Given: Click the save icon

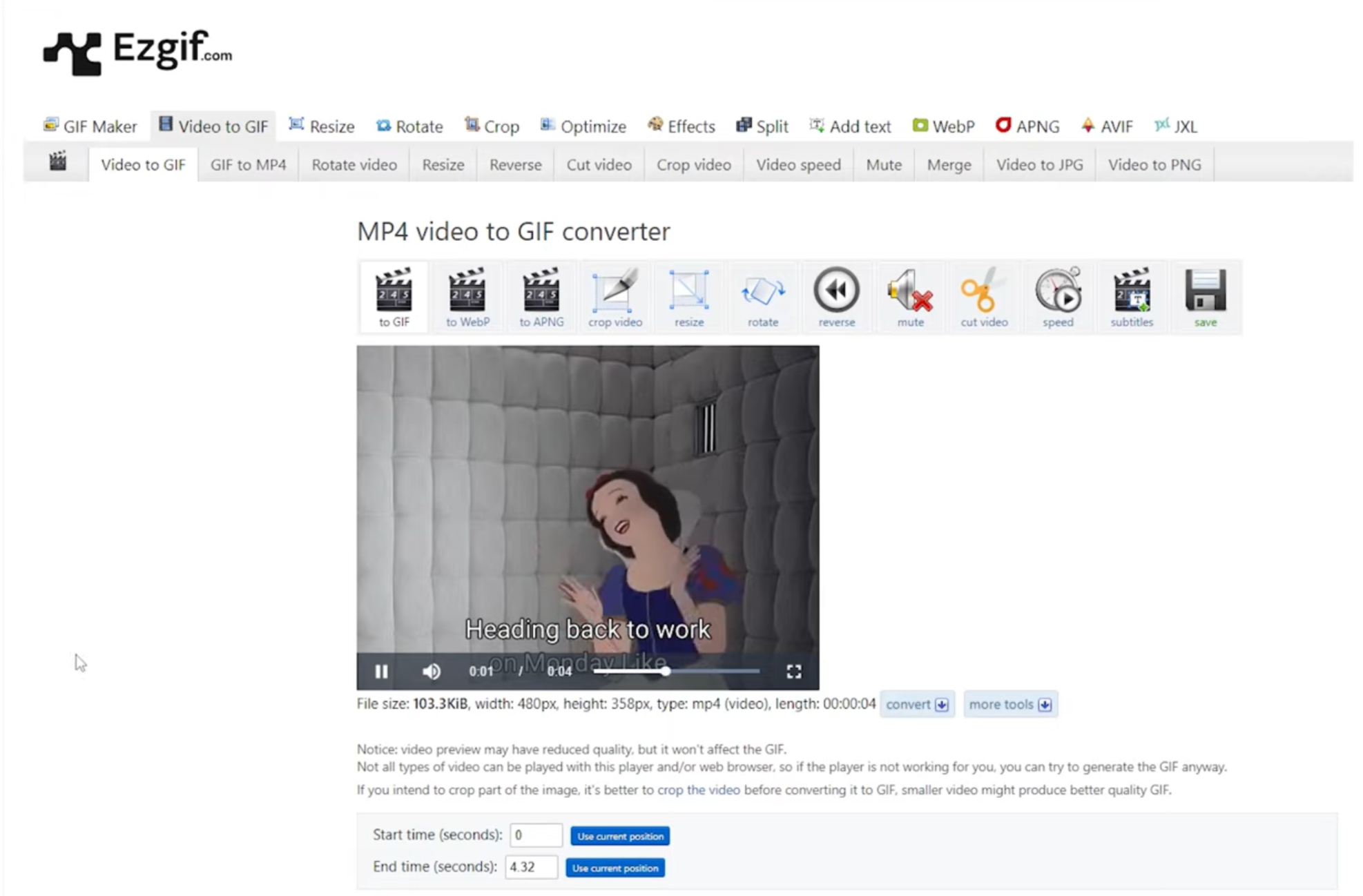Looking at the screenshot, I should pos(1205,295).
